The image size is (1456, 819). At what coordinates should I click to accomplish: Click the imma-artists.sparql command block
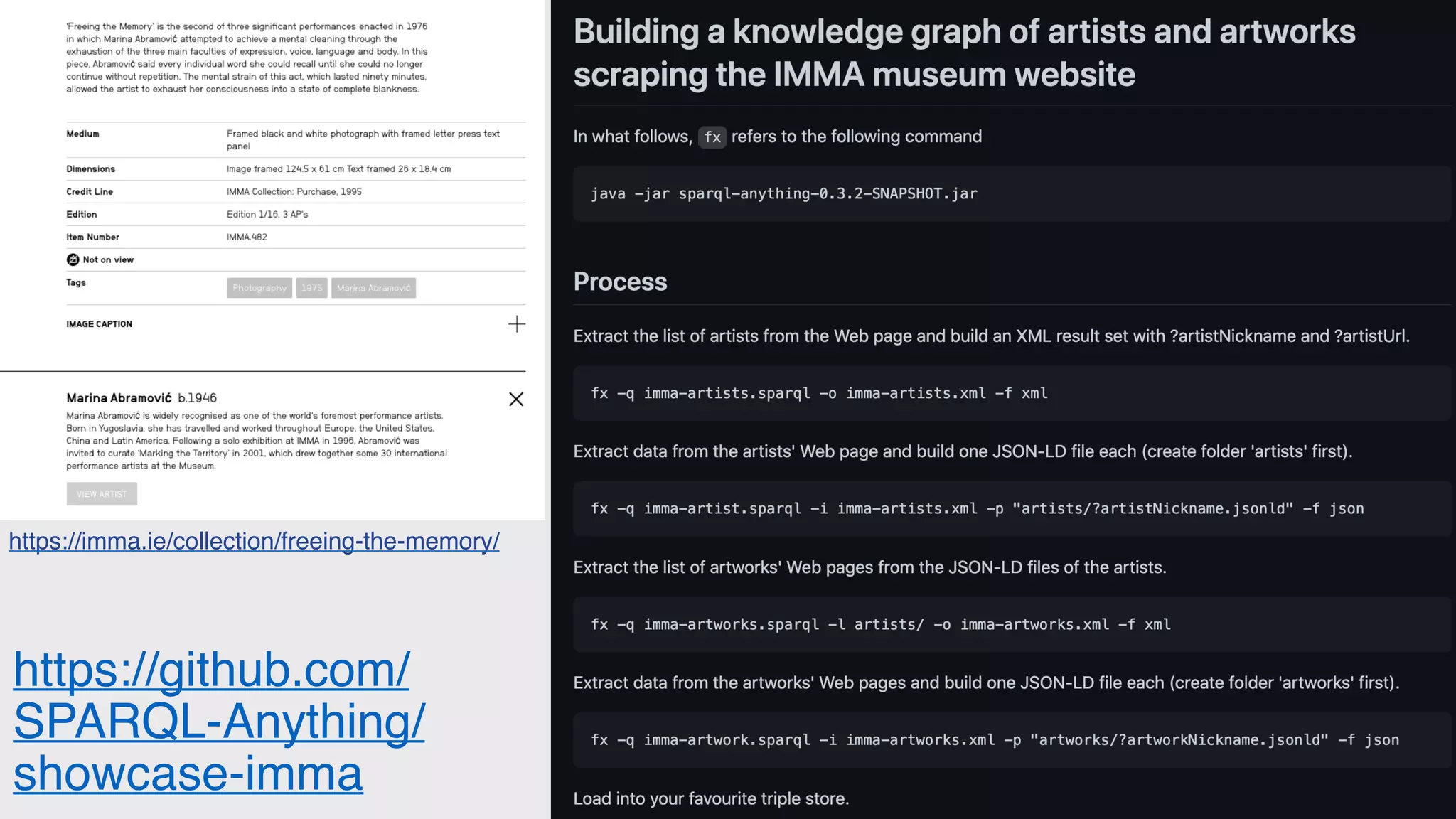1012,393
